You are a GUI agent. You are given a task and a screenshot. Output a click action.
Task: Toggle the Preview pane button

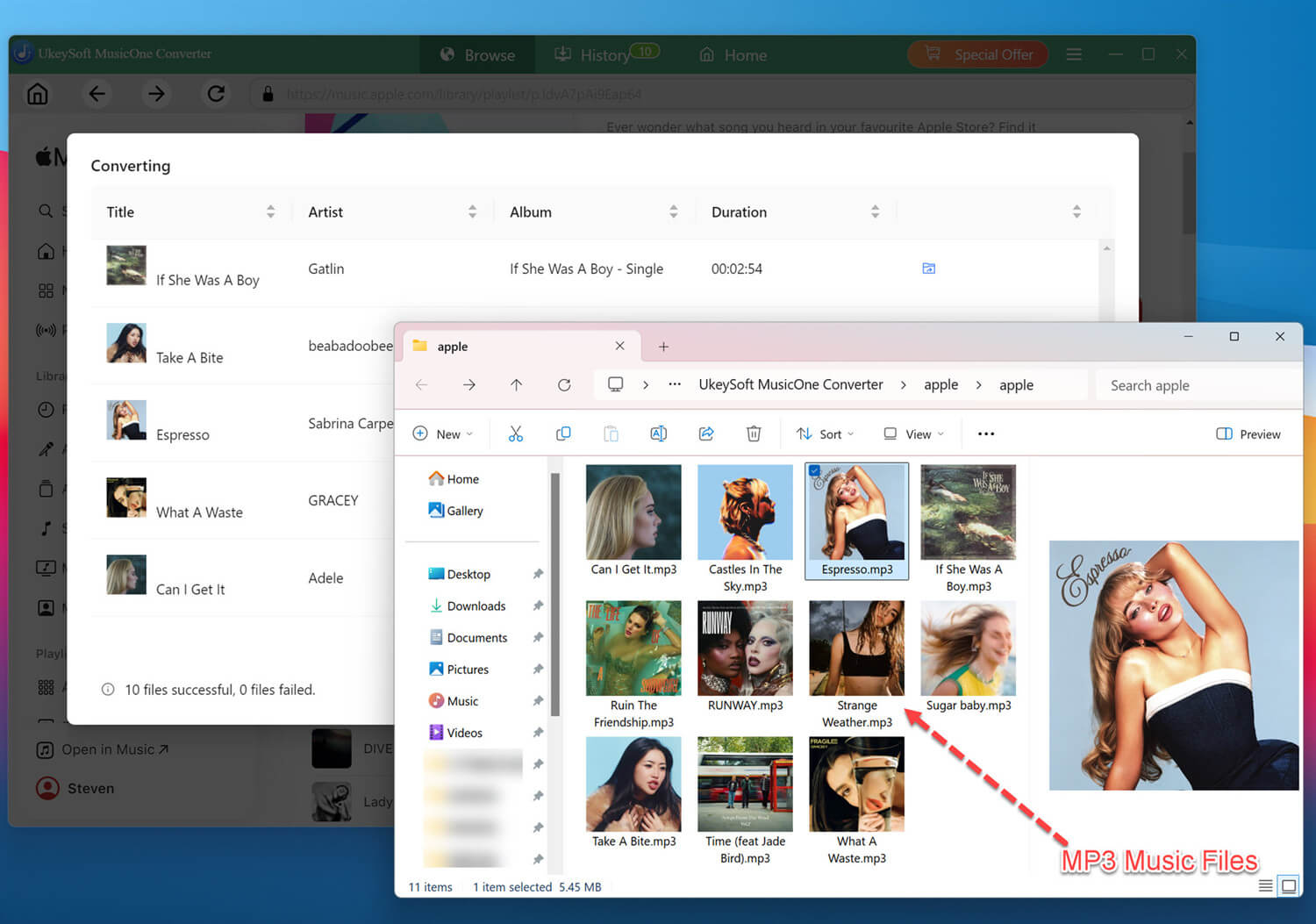point(1248,434)
